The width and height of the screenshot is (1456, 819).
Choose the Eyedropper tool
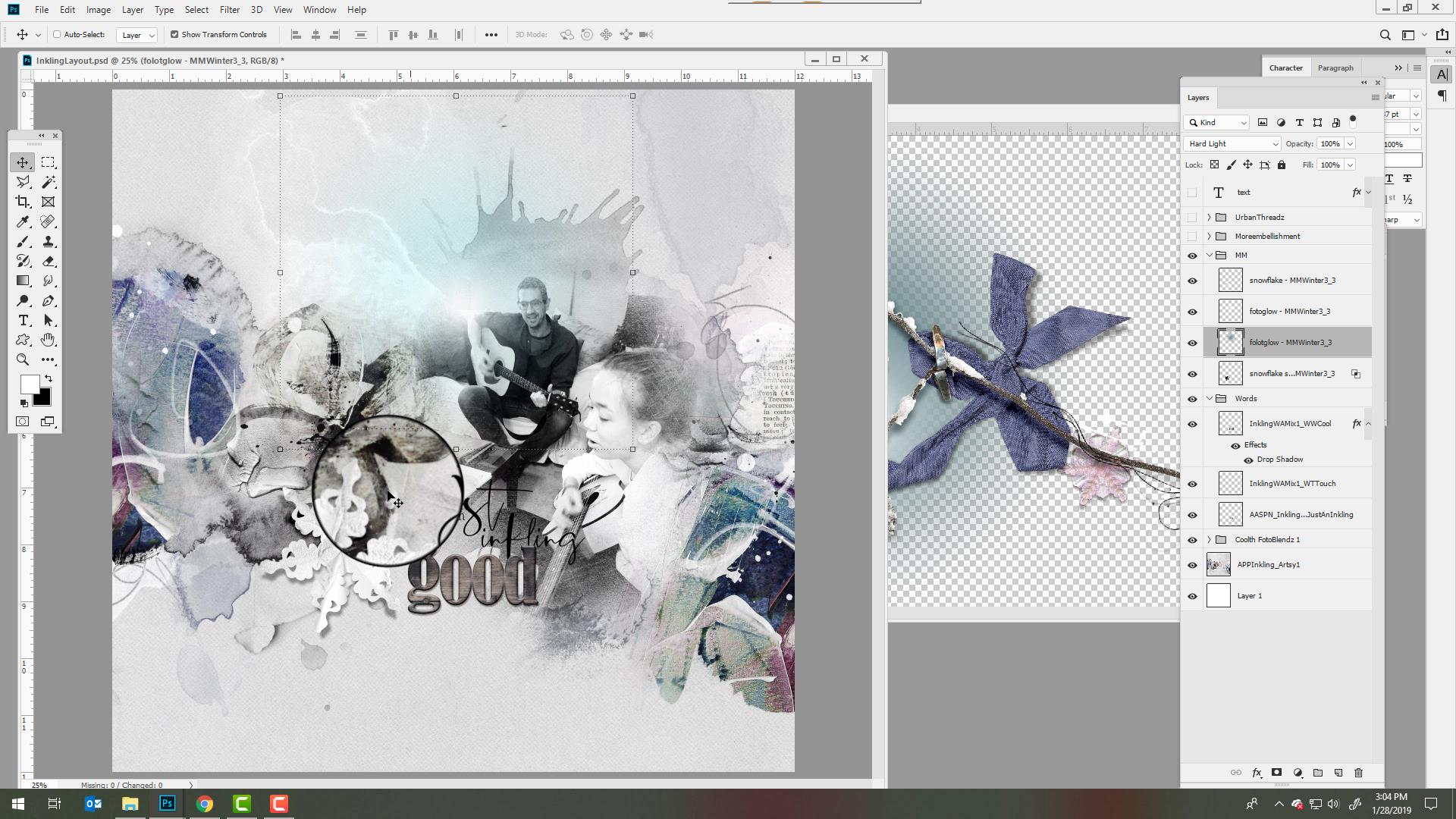click(22, 221)
